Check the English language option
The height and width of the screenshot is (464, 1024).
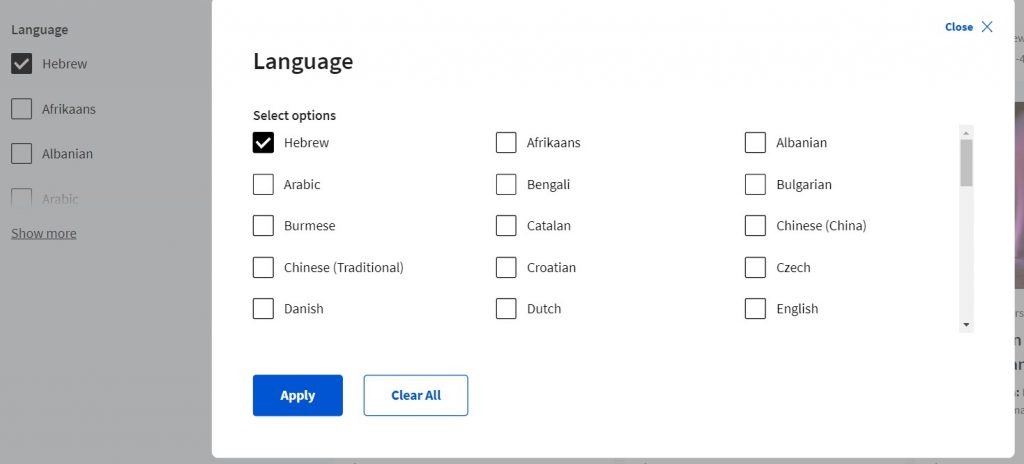click(x=755, y=308)
